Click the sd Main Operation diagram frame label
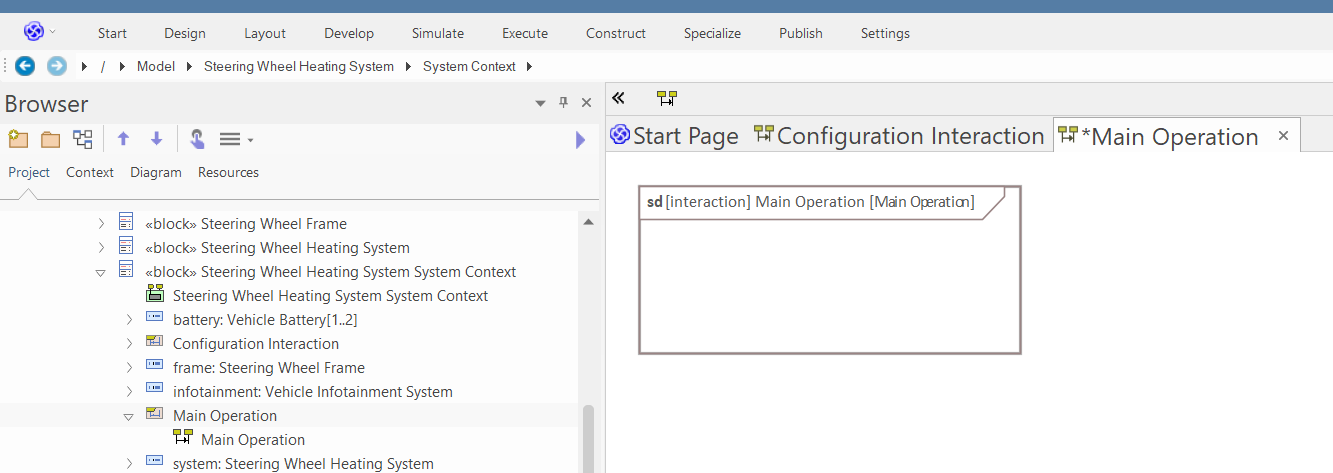 coord(810,202)
